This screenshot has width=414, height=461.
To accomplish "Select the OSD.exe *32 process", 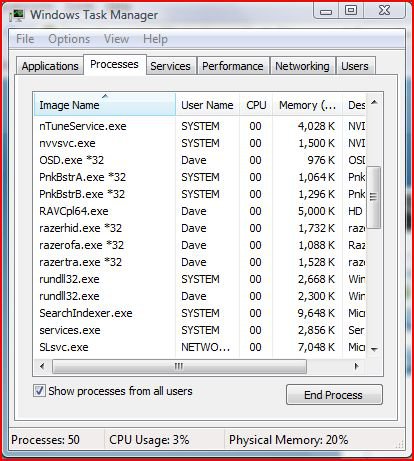I will 200,160.
